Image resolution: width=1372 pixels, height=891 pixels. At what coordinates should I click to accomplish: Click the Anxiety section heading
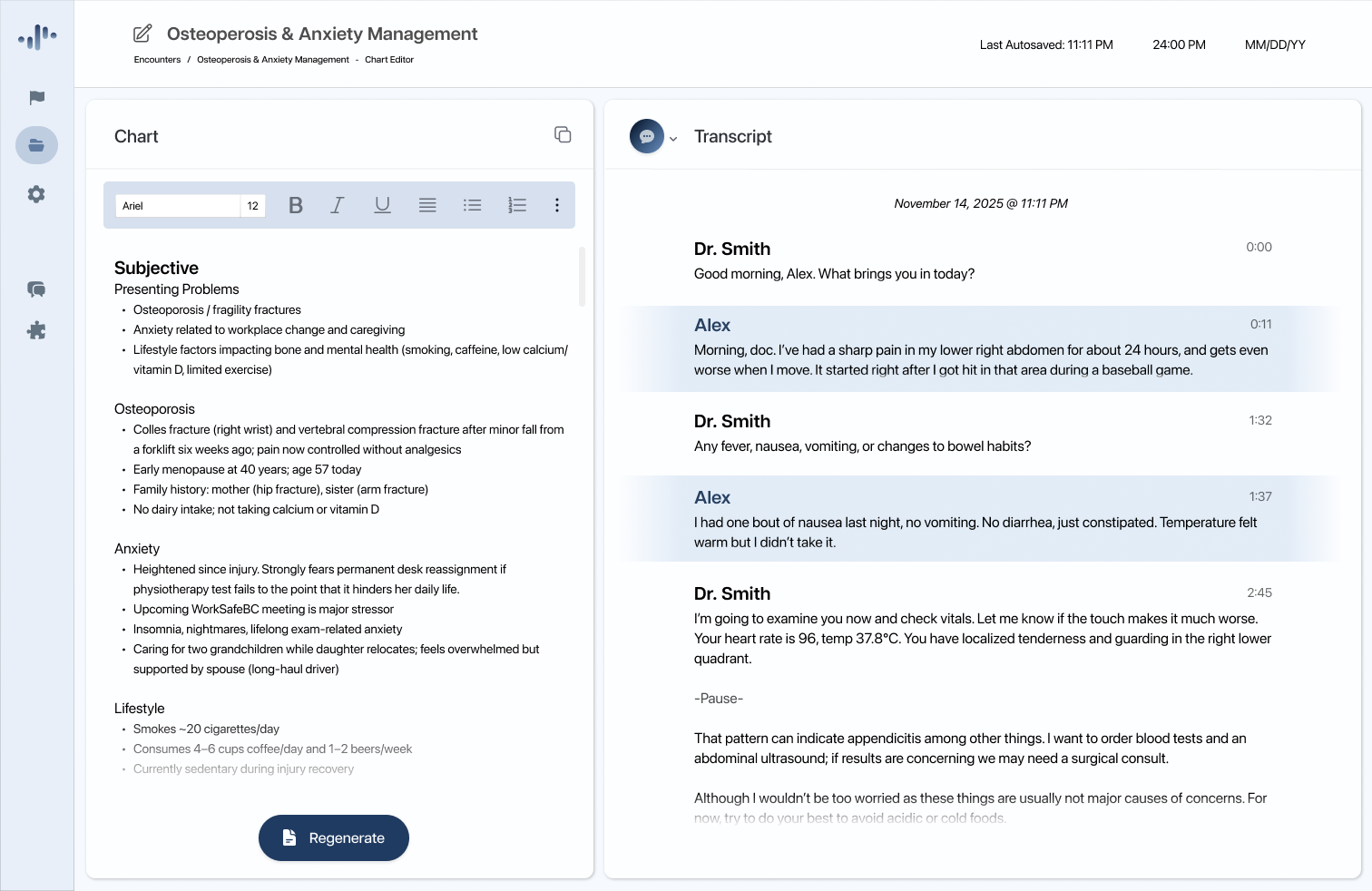(137, 549)
